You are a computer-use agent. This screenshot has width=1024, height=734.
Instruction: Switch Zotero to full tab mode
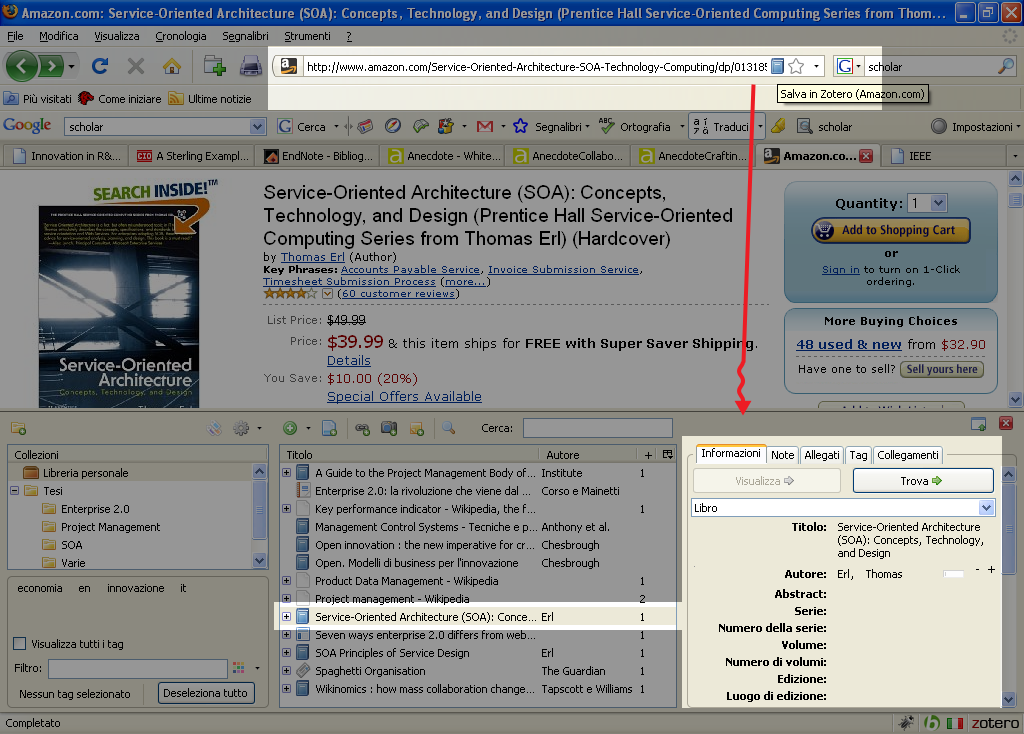click(978, 424)
